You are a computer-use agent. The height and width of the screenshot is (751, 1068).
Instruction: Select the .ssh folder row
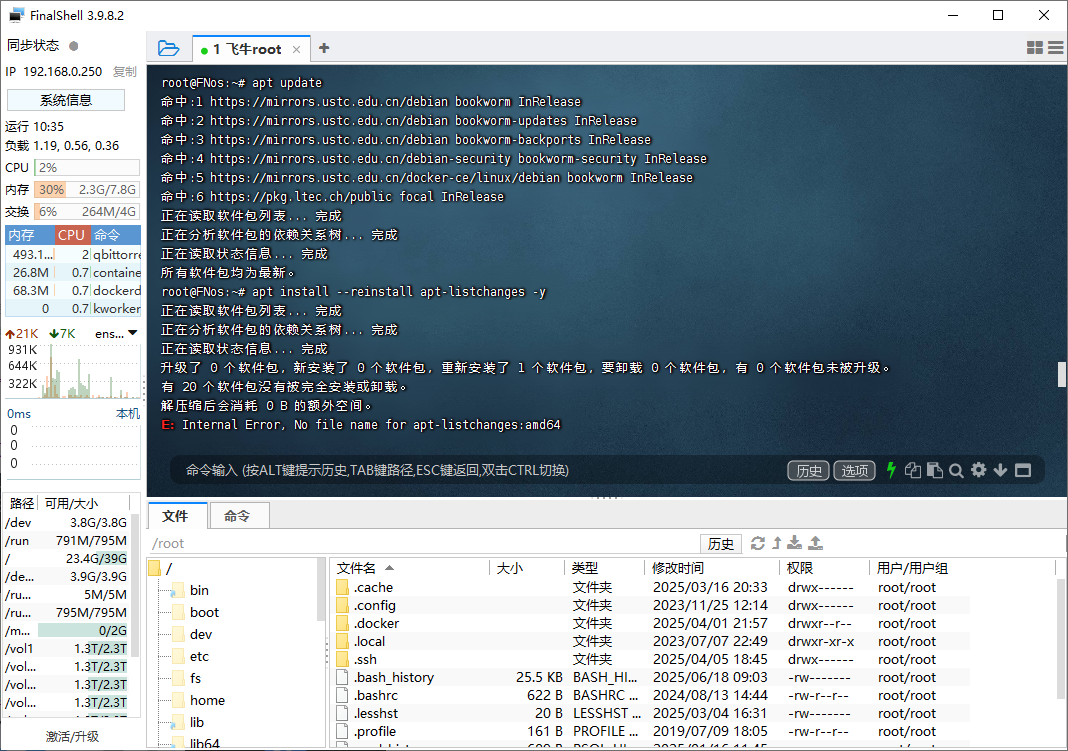(652, 659)
